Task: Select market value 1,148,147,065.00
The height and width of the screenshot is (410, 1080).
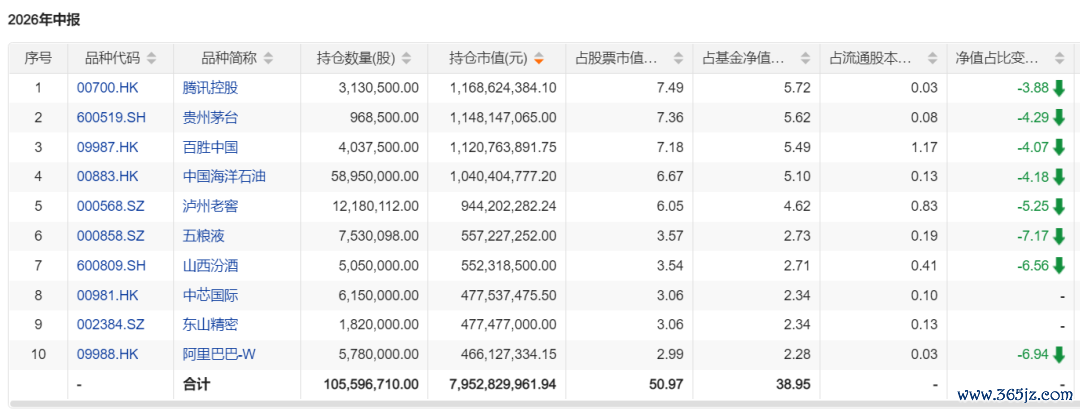Action: click(503, 117)
